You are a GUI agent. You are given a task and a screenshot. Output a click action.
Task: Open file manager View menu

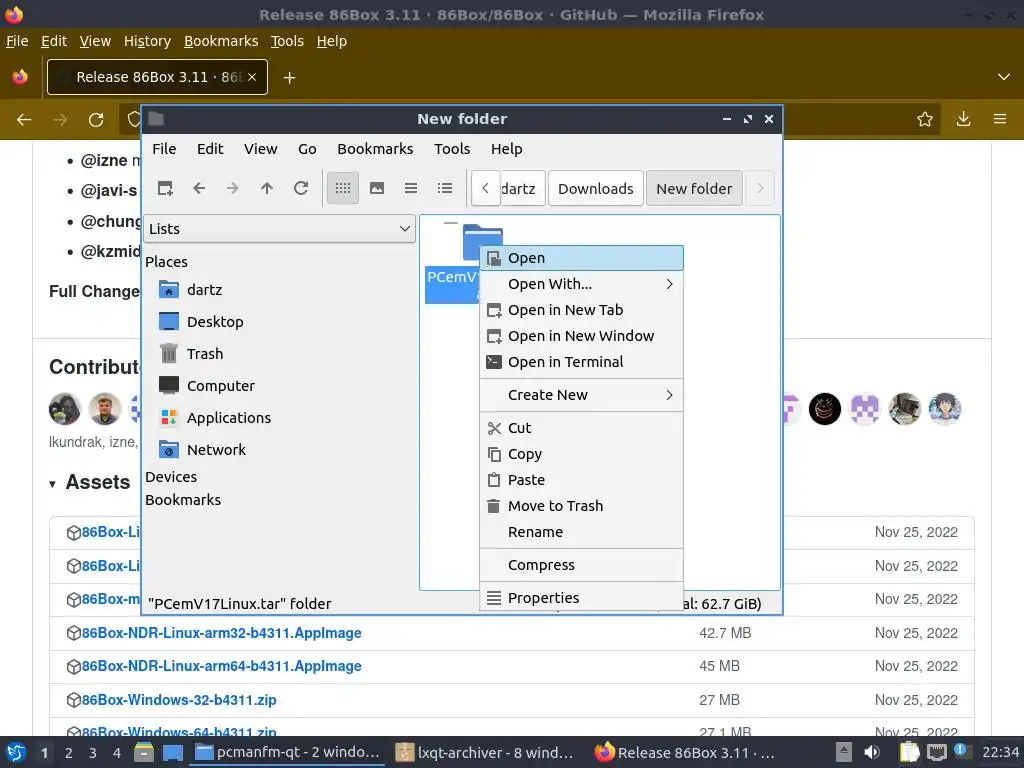pyautogui.click(x=261, y=149)
